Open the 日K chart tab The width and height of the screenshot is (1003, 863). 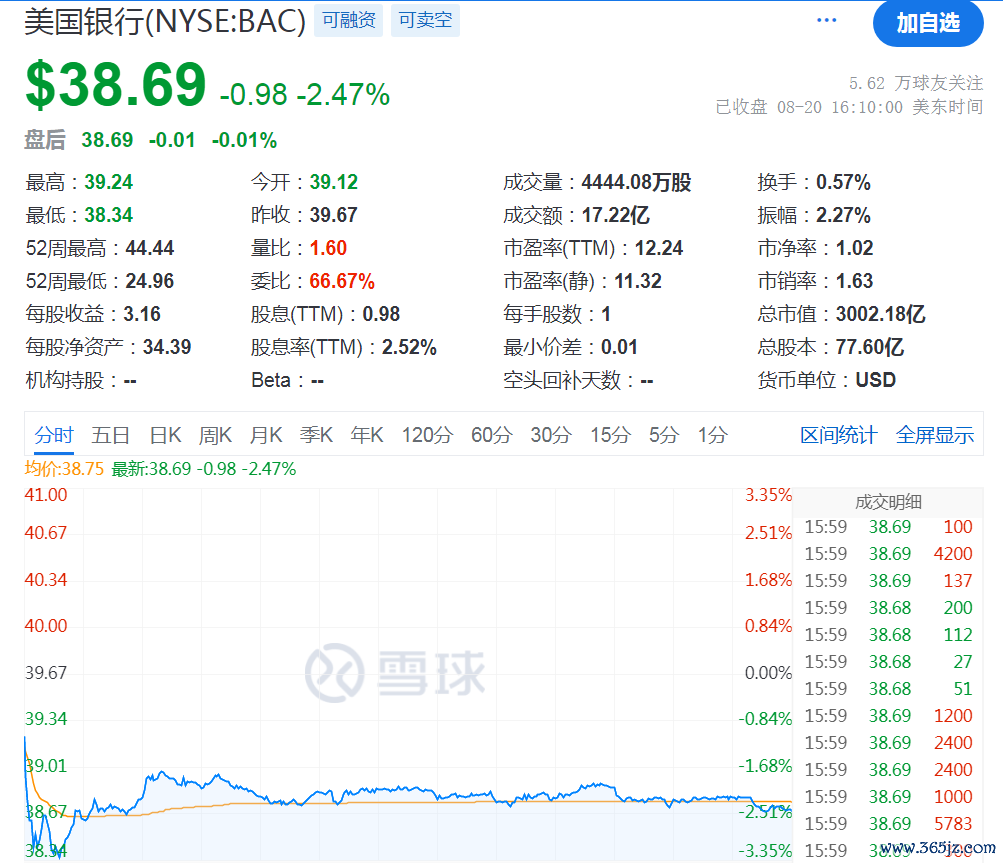(166, 436)
